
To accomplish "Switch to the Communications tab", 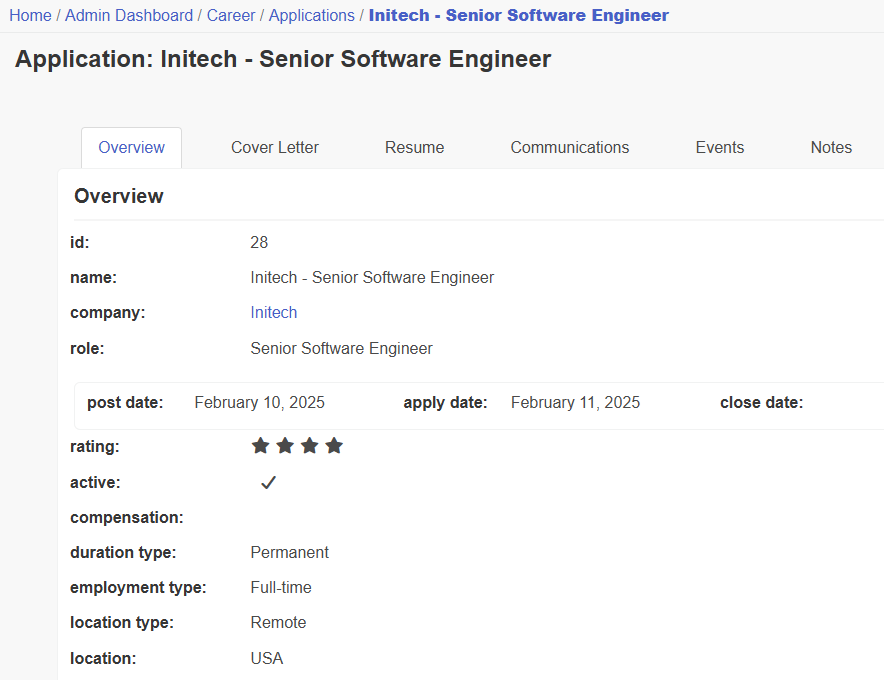I will click(569, 147).
